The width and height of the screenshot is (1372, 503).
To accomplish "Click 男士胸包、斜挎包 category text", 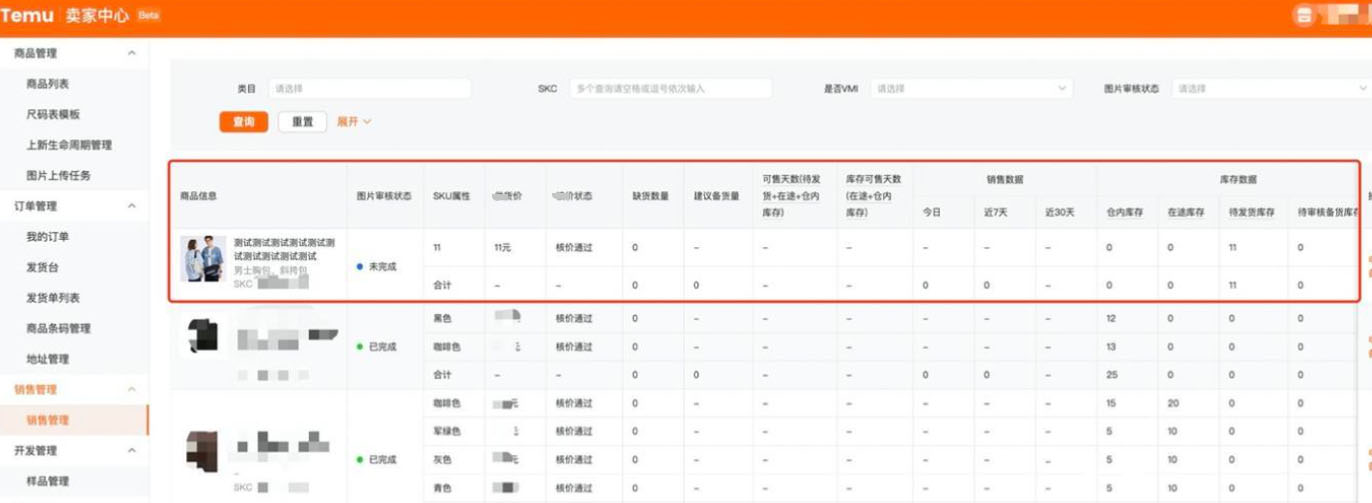I will (x=270, y=271).
